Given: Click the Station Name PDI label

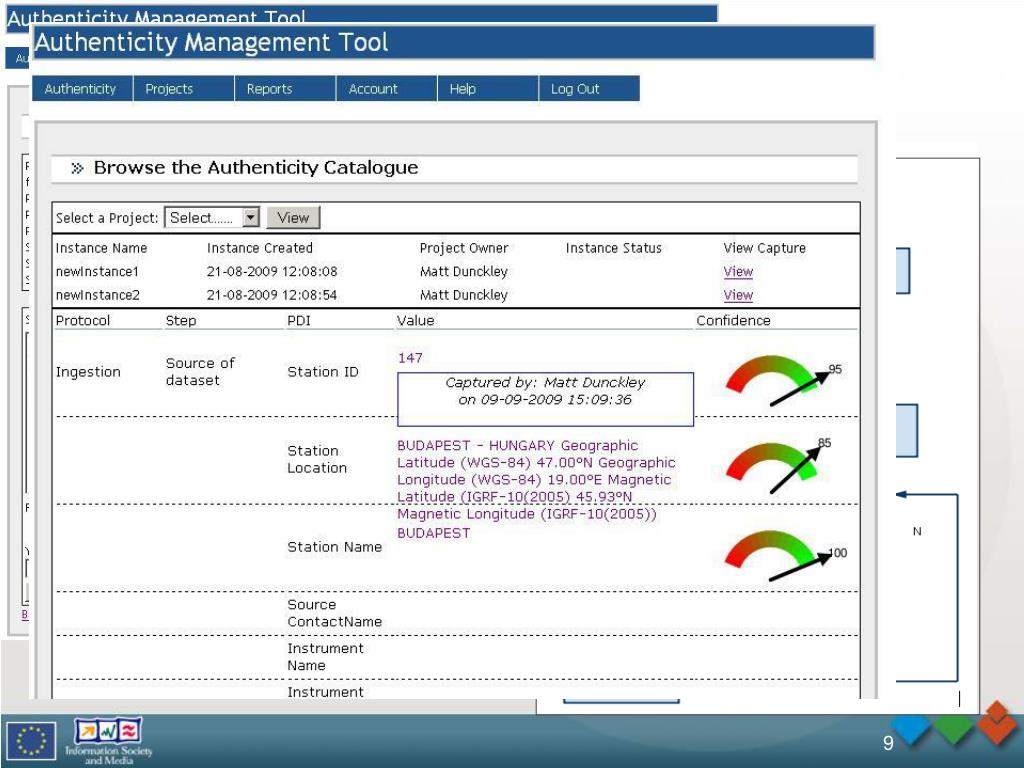Looking at the screenshot, I should tap(334, 547).
